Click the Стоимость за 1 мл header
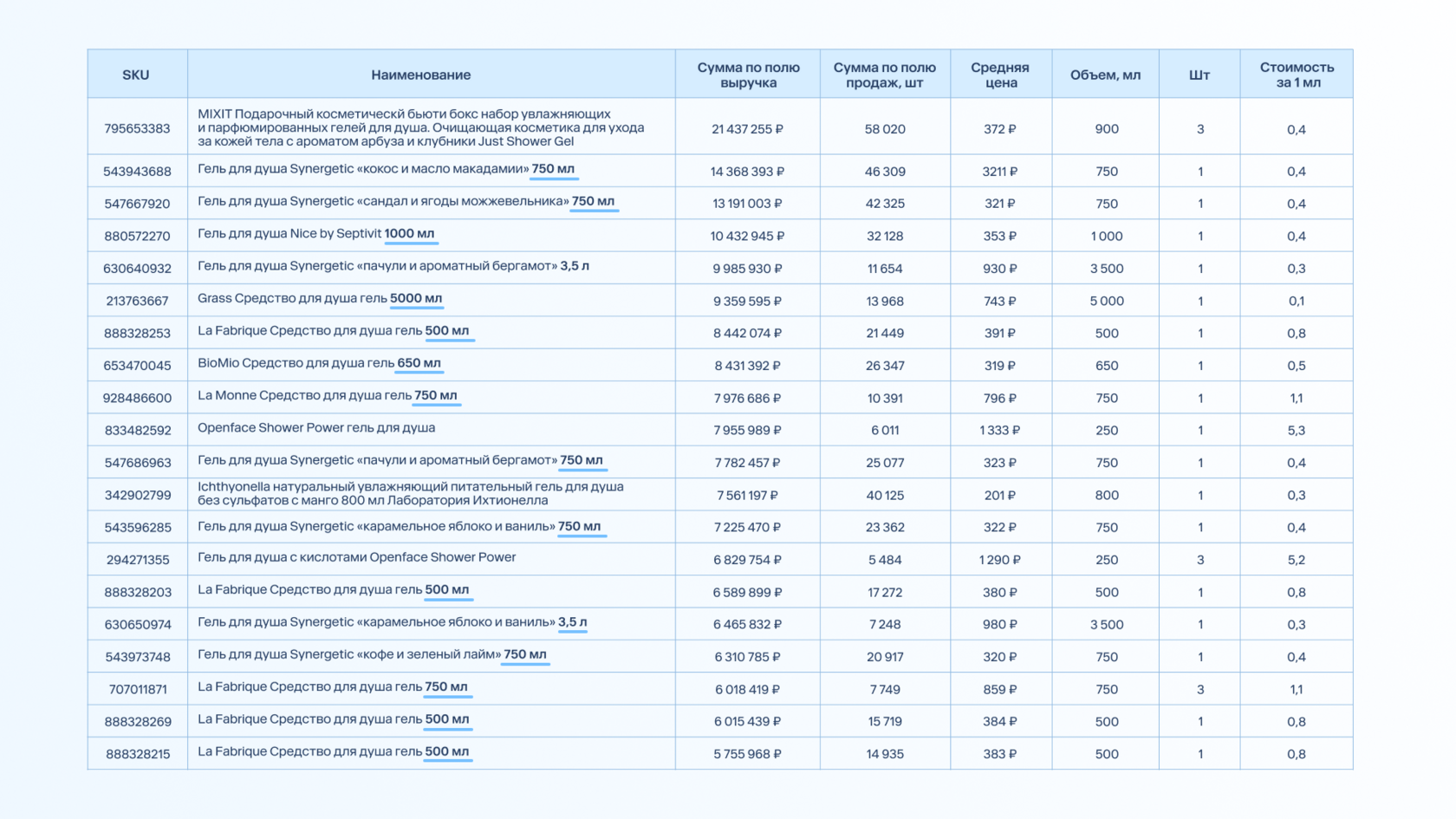Viewport: 1456px width, 819px height. click(1297, 75)
